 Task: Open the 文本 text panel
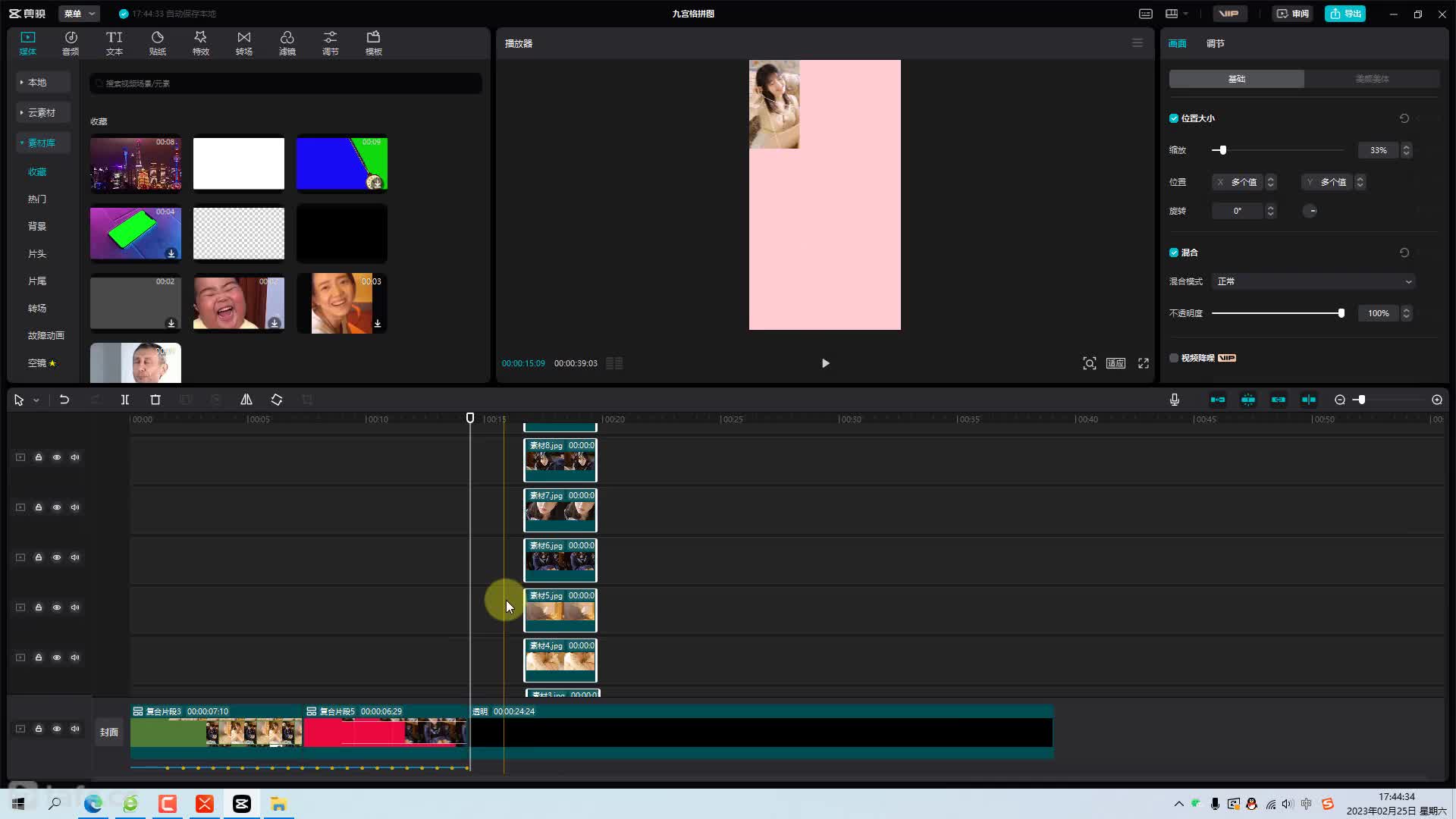tap(115, 43)
